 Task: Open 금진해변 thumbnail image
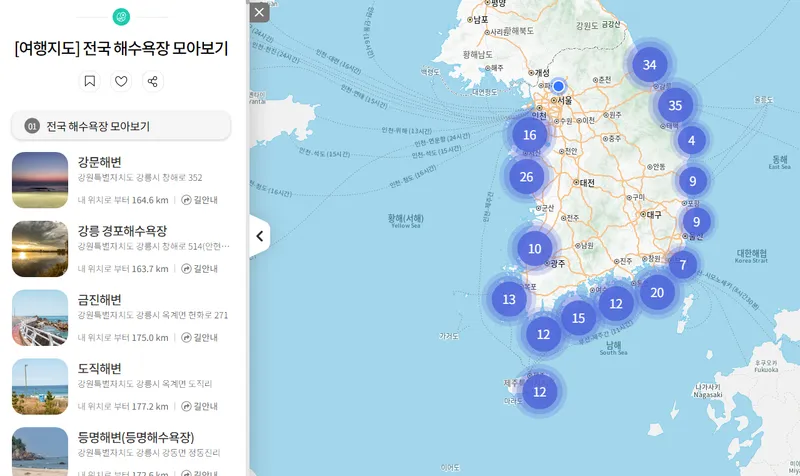(x=40, y=317)
